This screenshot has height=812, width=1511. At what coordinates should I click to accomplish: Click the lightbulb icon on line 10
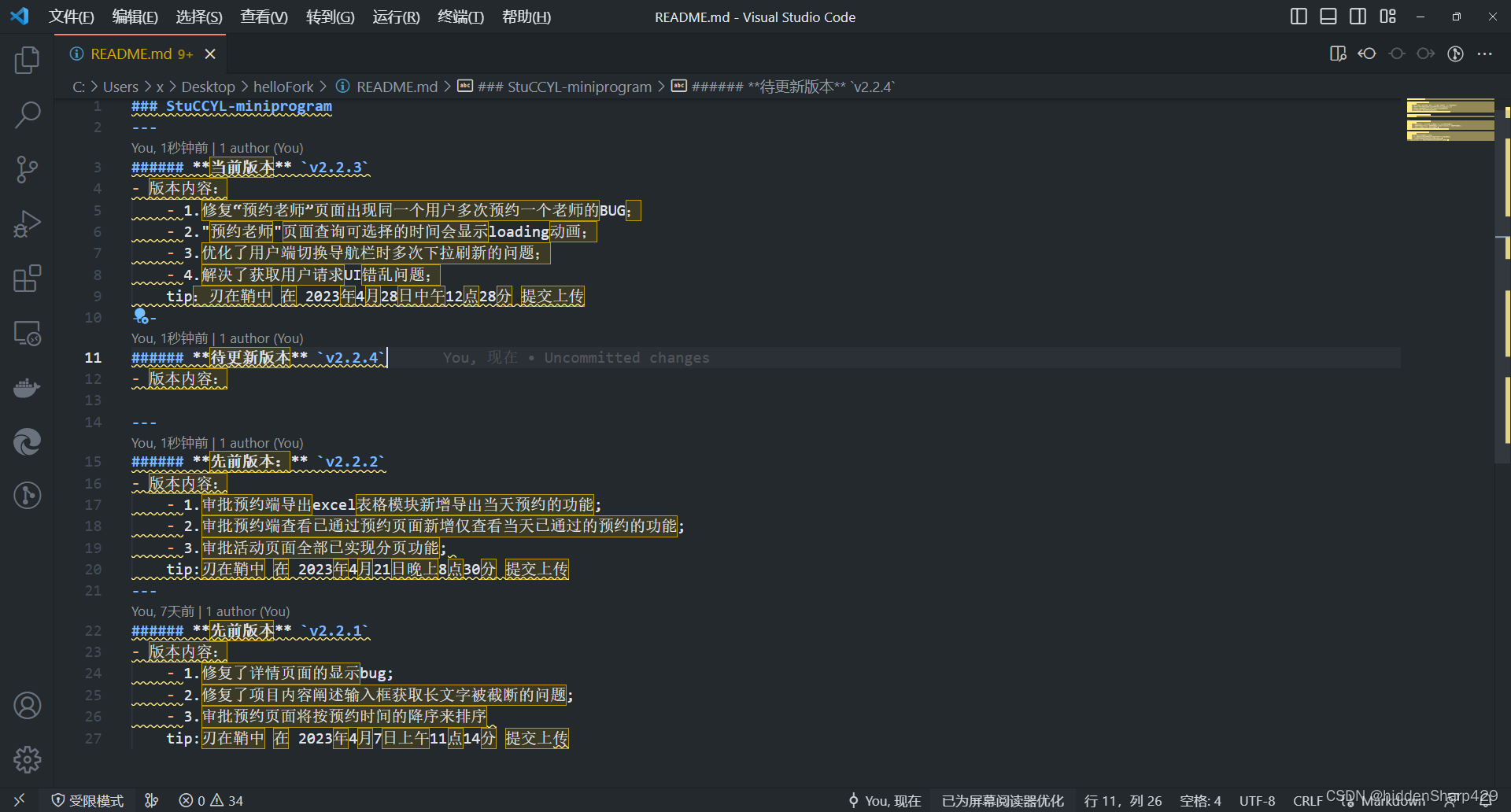point(140,316)
